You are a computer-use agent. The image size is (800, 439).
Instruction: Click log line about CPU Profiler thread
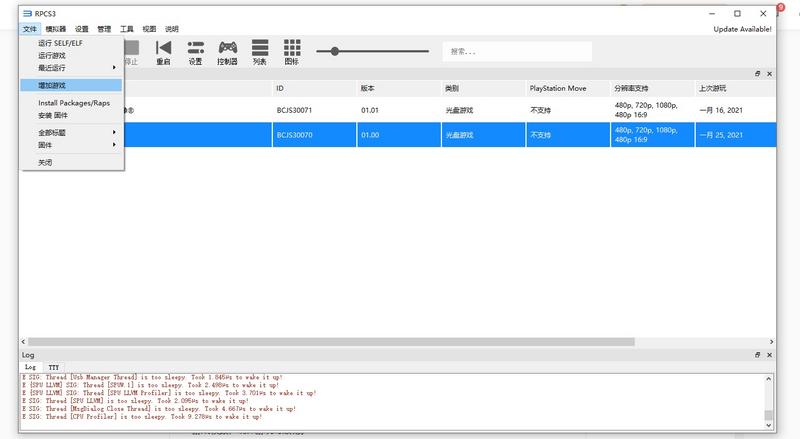(x=142, y=417)
